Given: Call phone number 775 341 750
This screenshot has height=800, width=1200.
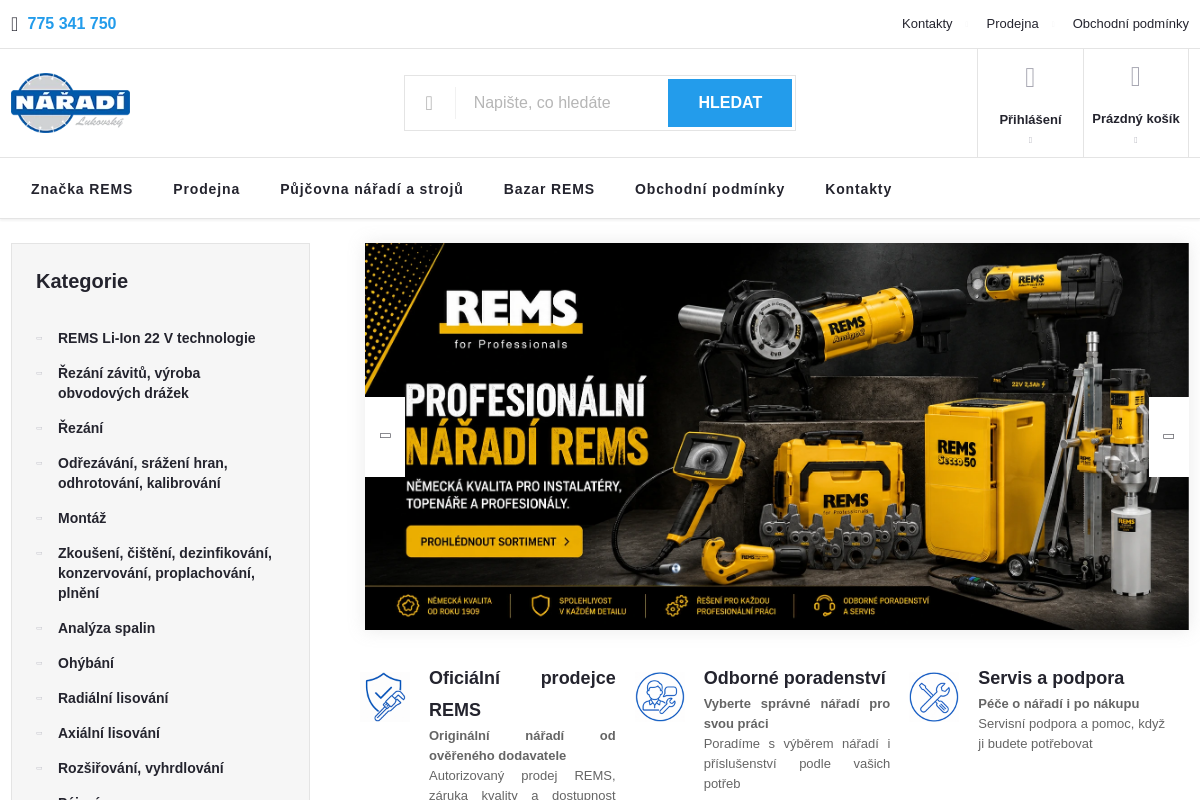Looking at the screenshot, I should 72,24.
